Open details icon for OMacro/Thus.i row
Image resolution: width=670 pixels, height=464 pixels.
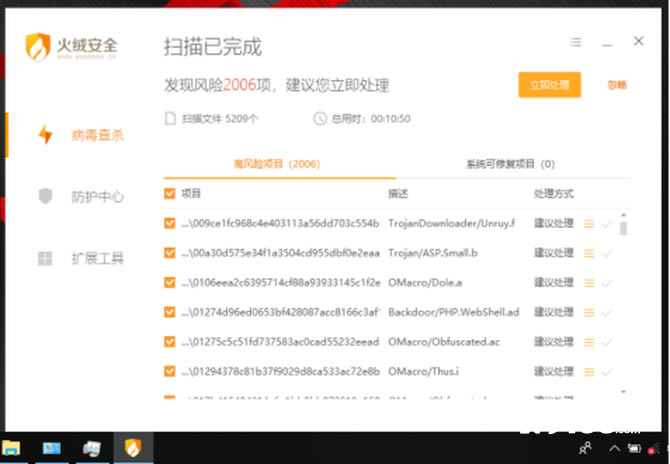click(589, 372)
